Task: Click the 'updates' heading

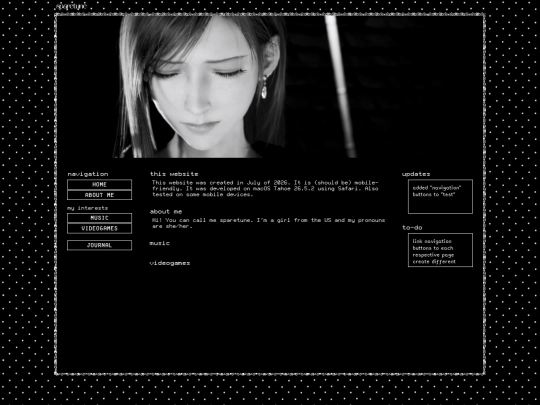Action: [416, 174]
